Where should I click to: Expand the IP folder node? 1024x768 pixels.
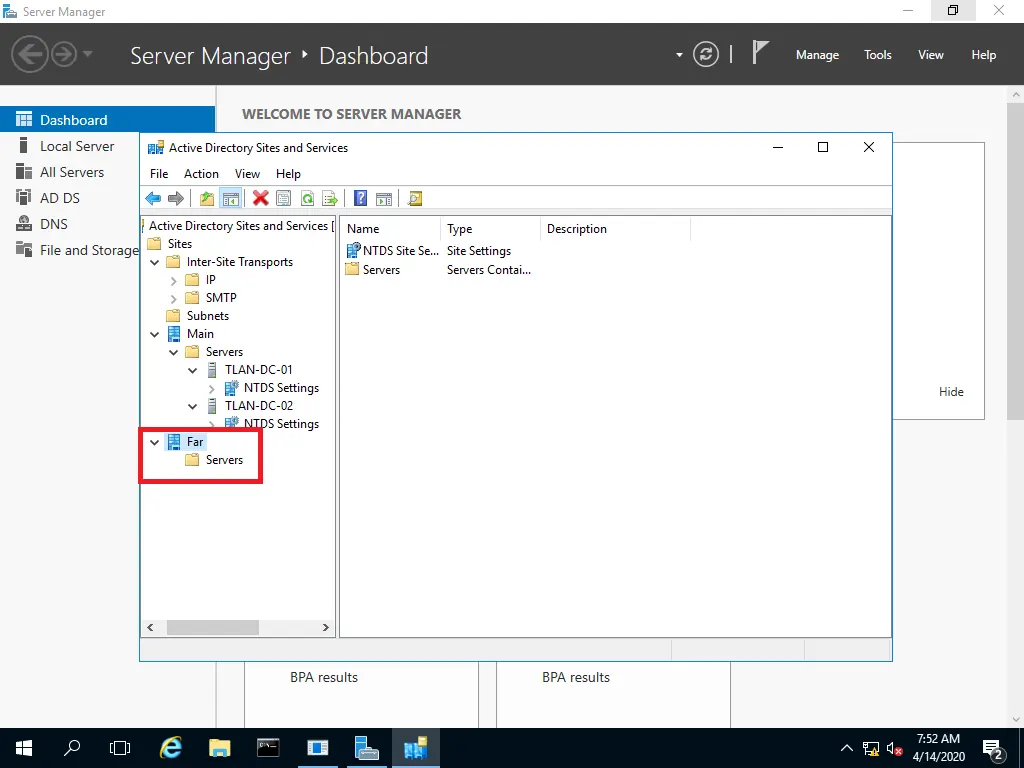click(x=173, y=280)
